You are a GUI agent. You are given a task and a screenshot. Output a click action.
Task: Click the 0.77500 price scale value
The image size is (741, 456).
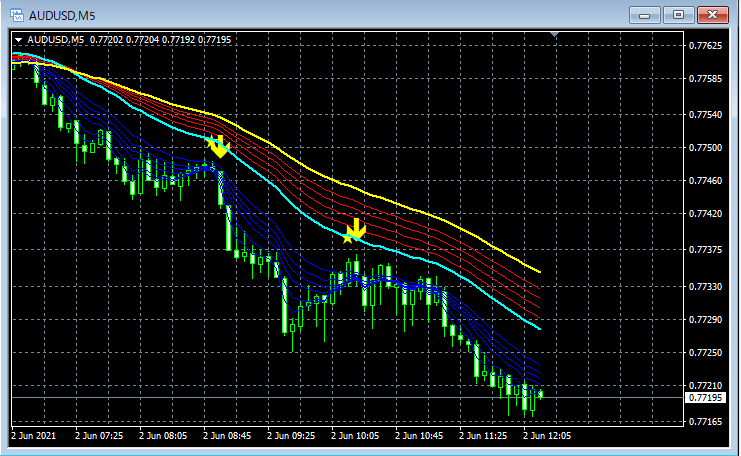tap(705, 148)
